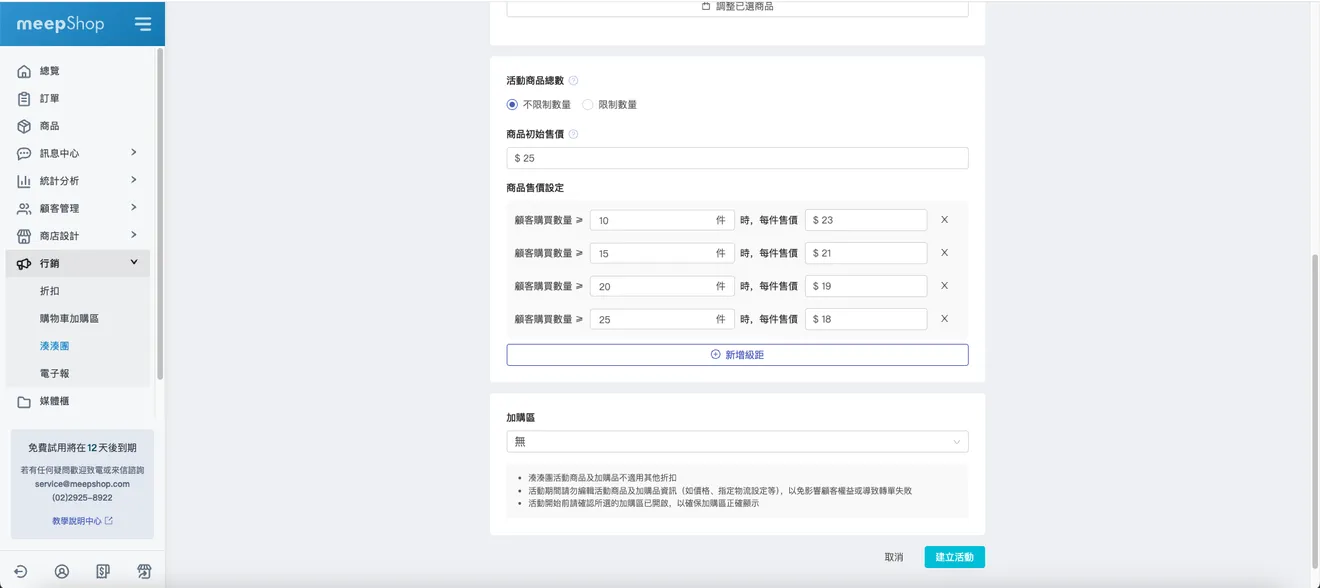Click external link icon beside 教學說明中心
The width and height of the screenshot is (1320, 588).
click(x=109, y=521)
